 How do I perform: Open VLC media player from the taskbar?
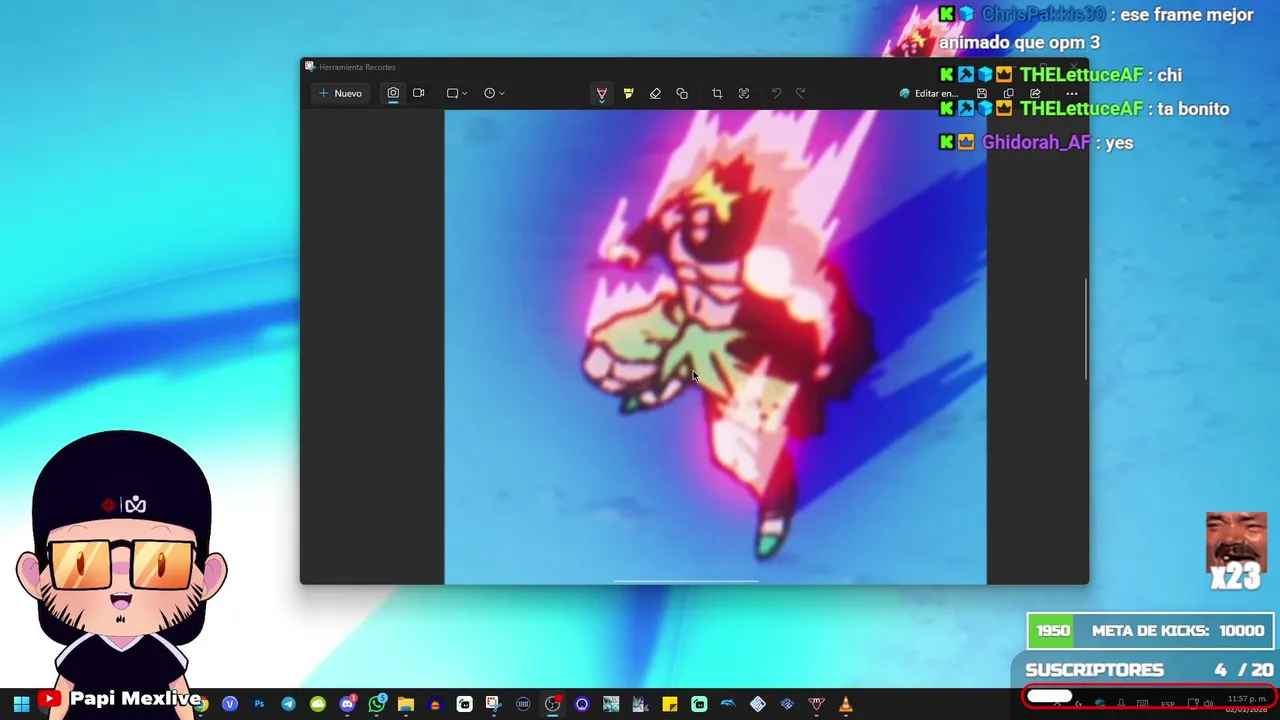[846, 704]
